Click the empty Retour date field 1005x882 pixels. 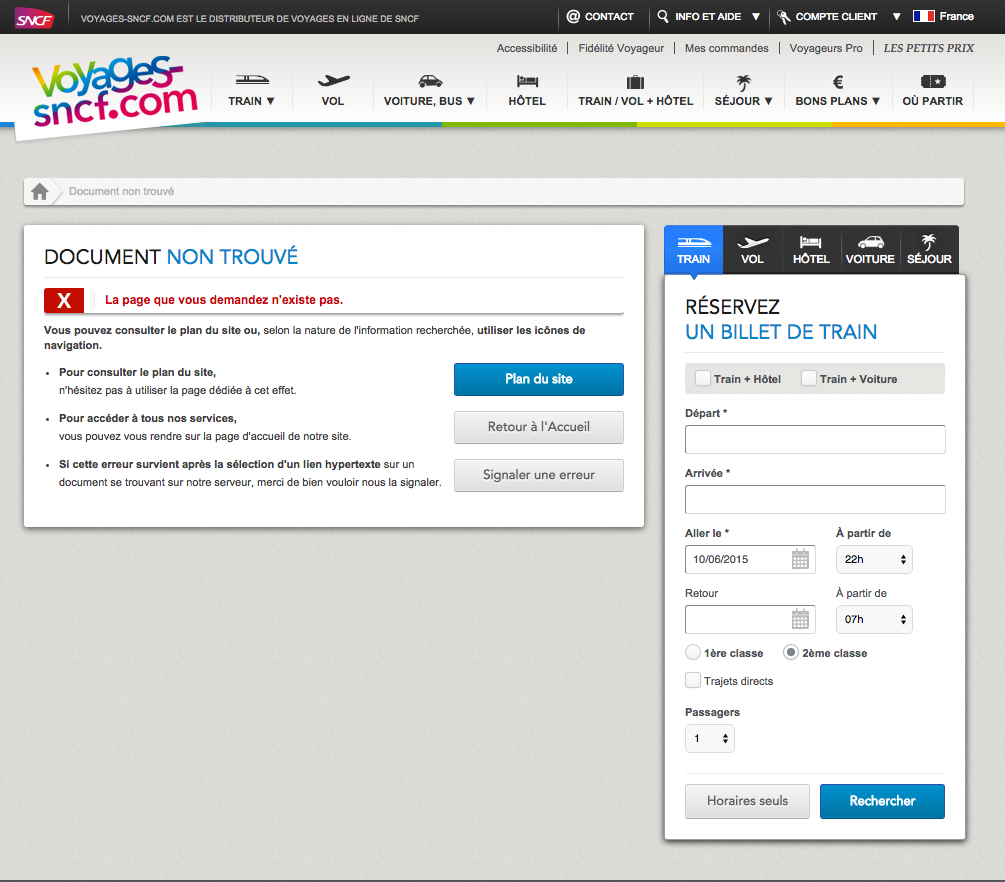click(x=750, y=619)
